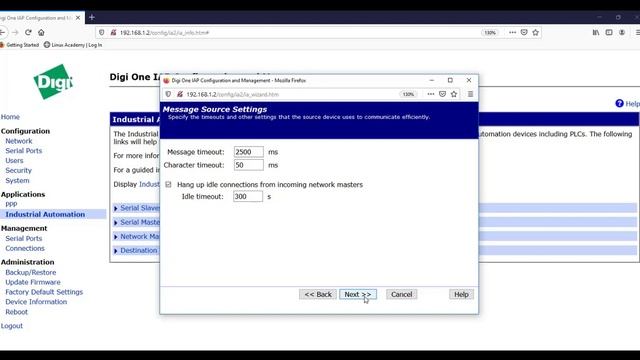Open PPP application link

(x=11, y=204)
